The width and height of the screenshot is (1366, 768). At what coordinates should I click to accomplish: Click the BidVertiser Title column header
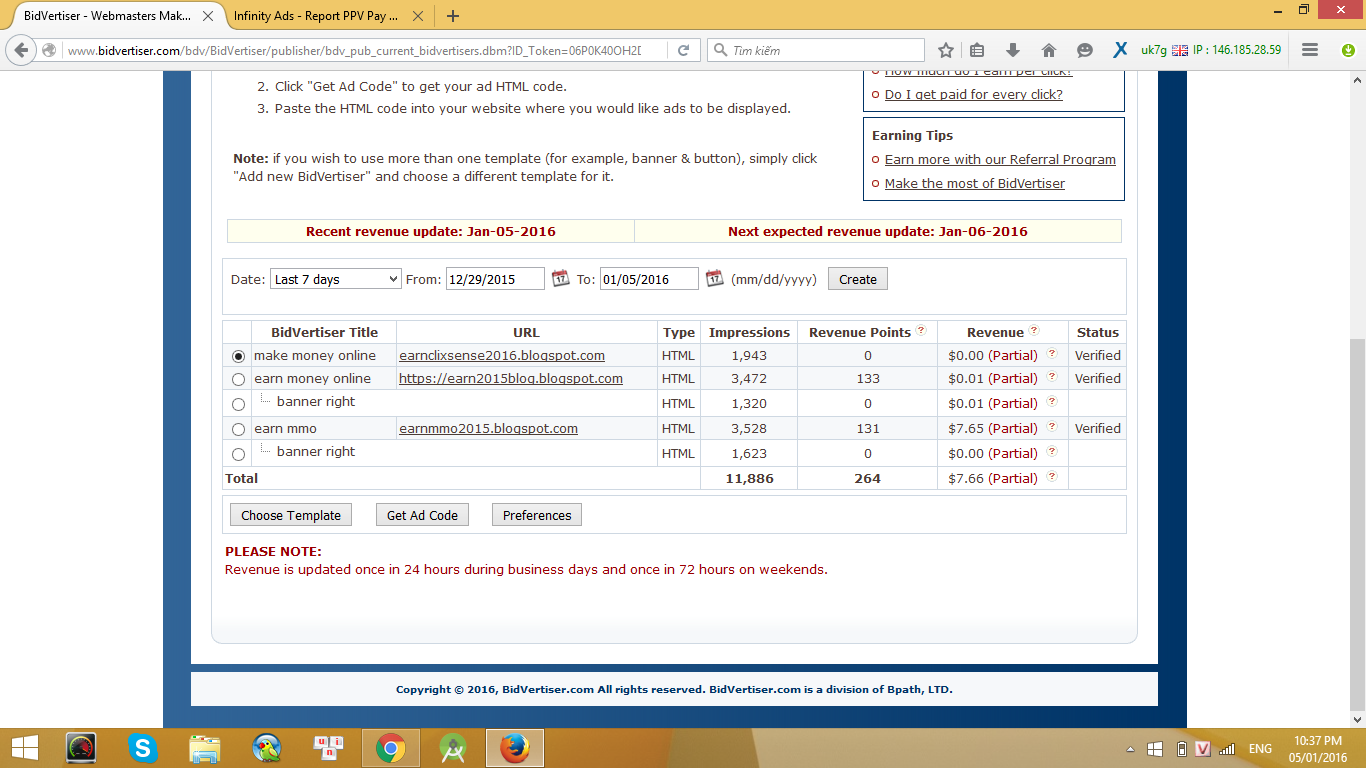[324, 332]
